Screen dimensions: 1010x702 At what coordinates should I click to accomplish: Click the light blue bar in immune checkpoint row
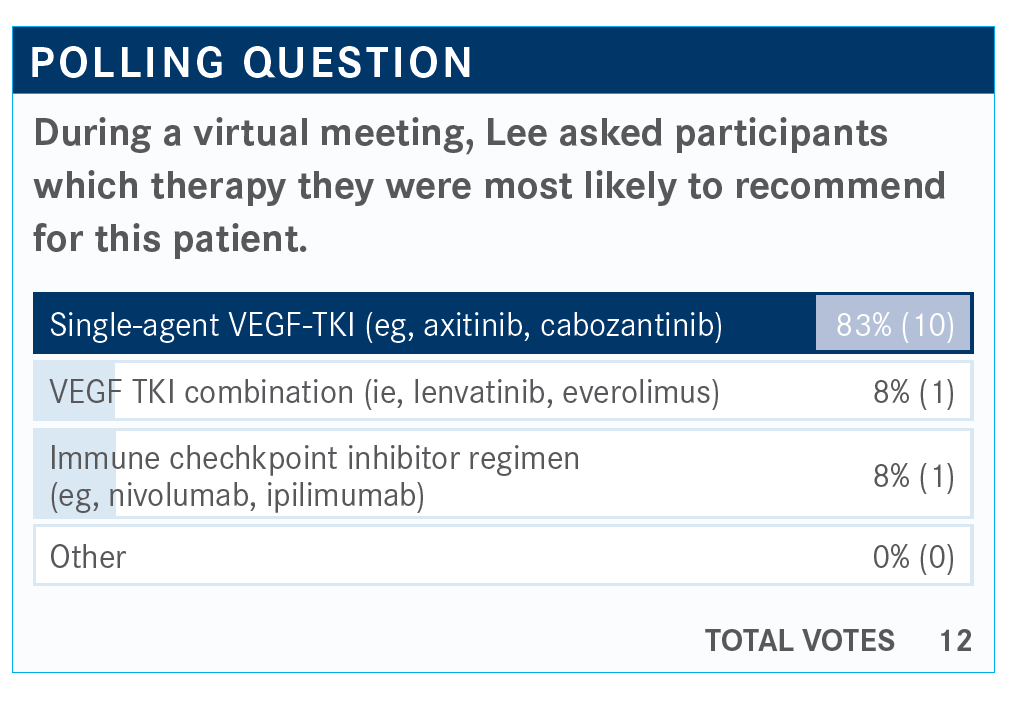pos(75,475)
